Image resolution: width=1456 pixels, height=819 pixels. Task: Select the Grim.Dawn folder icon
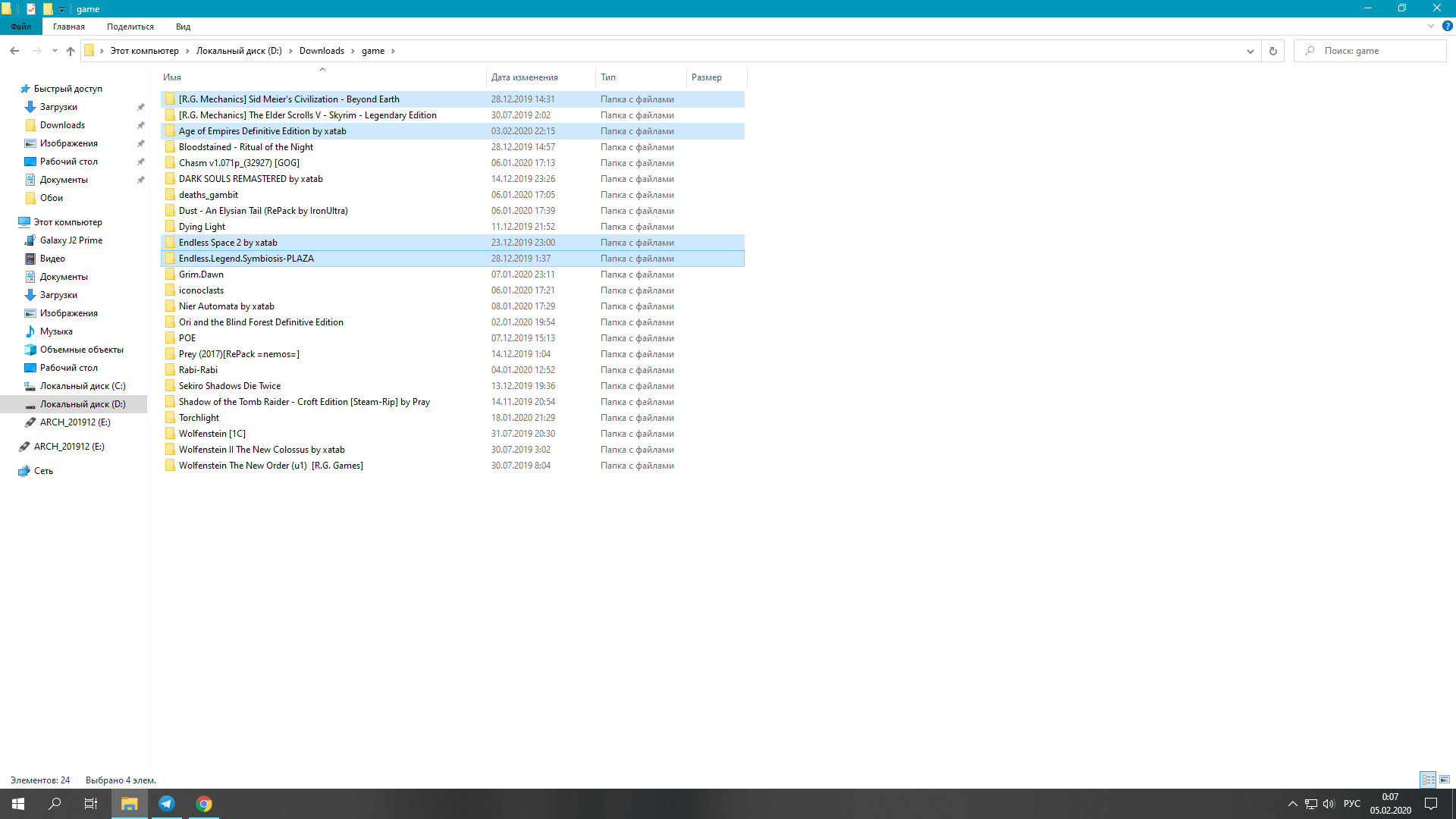(x=170, y=275)
